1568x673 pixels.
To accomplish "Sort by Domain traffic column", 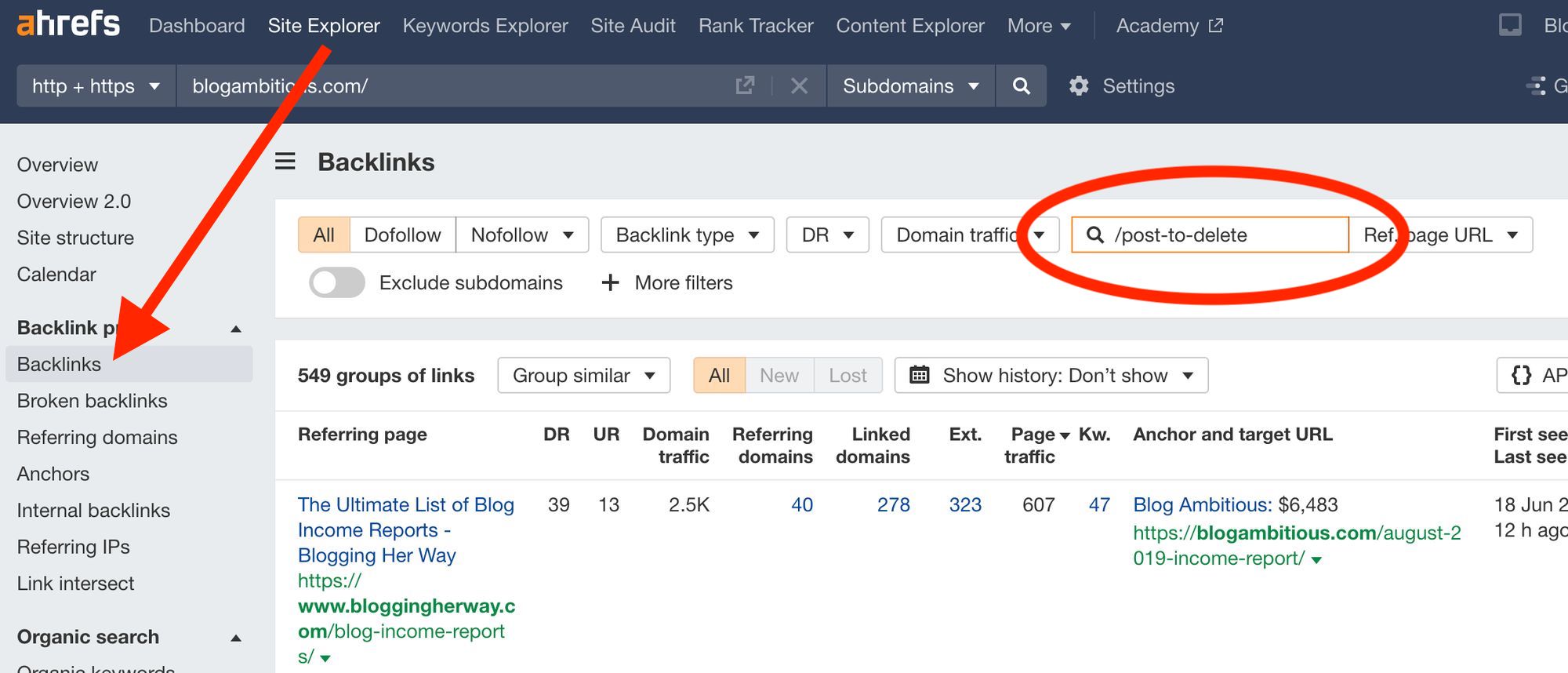I will [676, 445].
